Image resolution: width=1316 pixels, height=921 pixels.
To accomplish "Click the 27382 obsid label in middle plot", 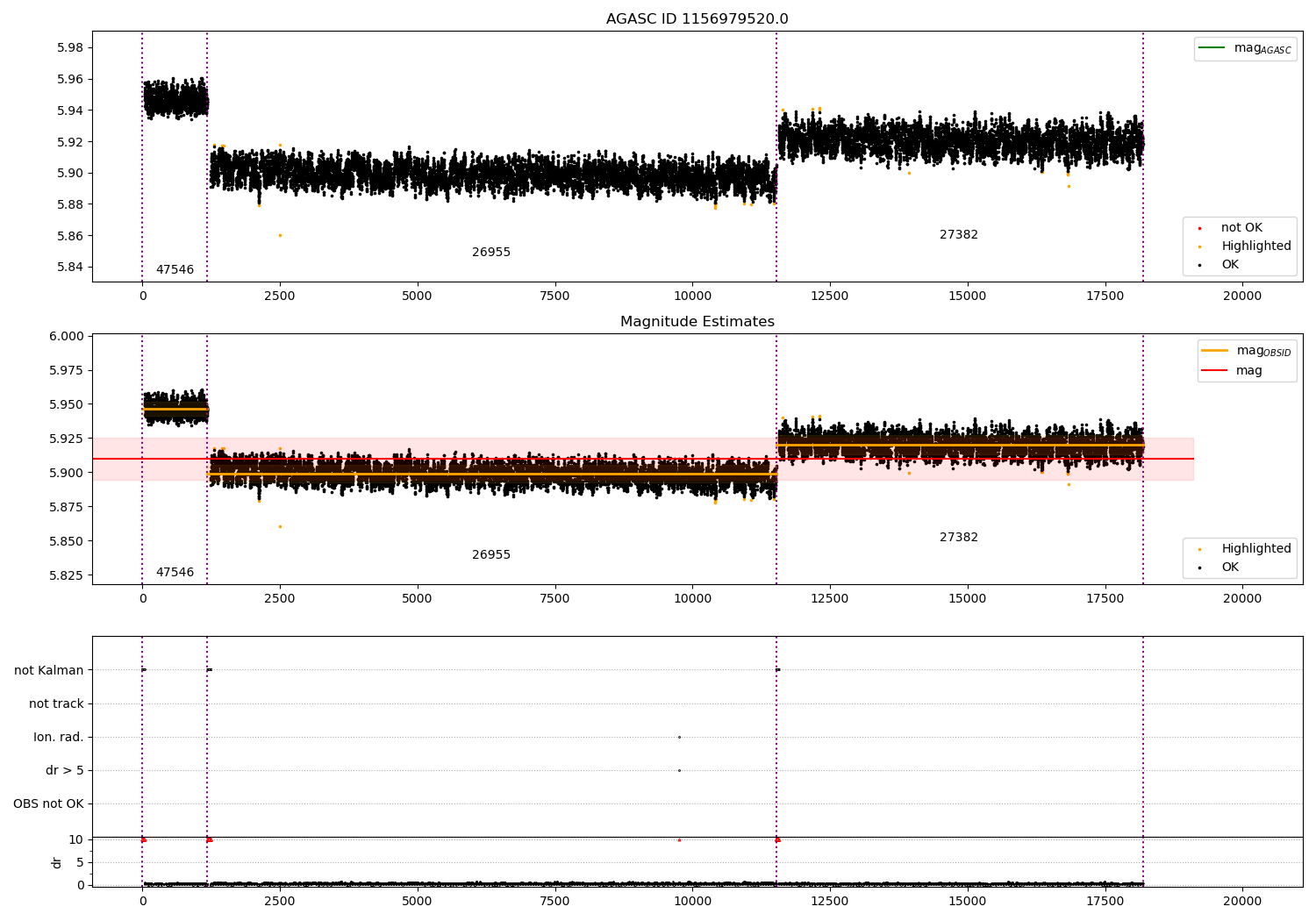I will [958, 537].
